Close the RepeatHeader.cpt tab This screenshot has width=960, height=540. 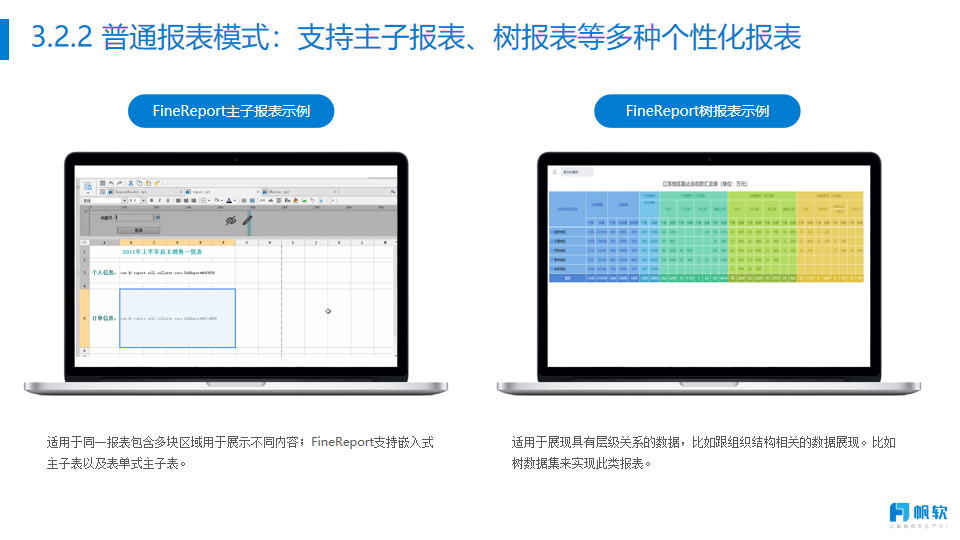(181, 192)
